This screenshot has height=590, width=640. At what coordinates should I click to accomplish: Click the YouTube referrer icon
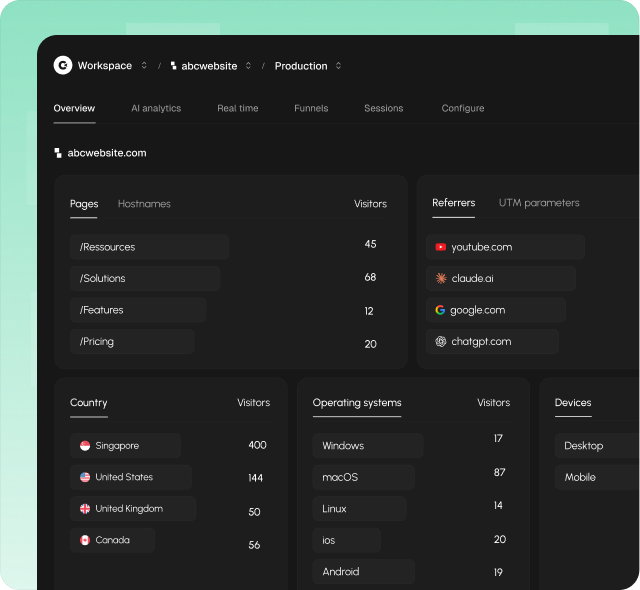coord(440,247)
